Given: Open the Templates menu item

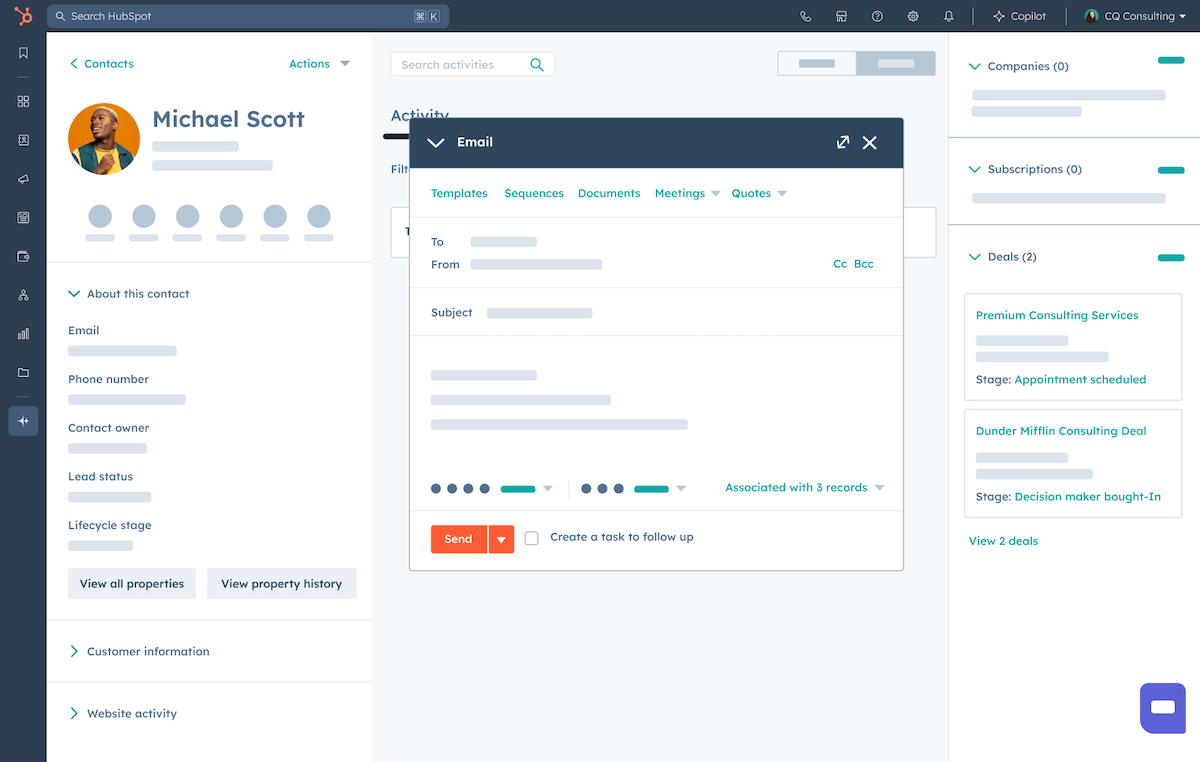Looking at the screenshot, I should point(459,193).
